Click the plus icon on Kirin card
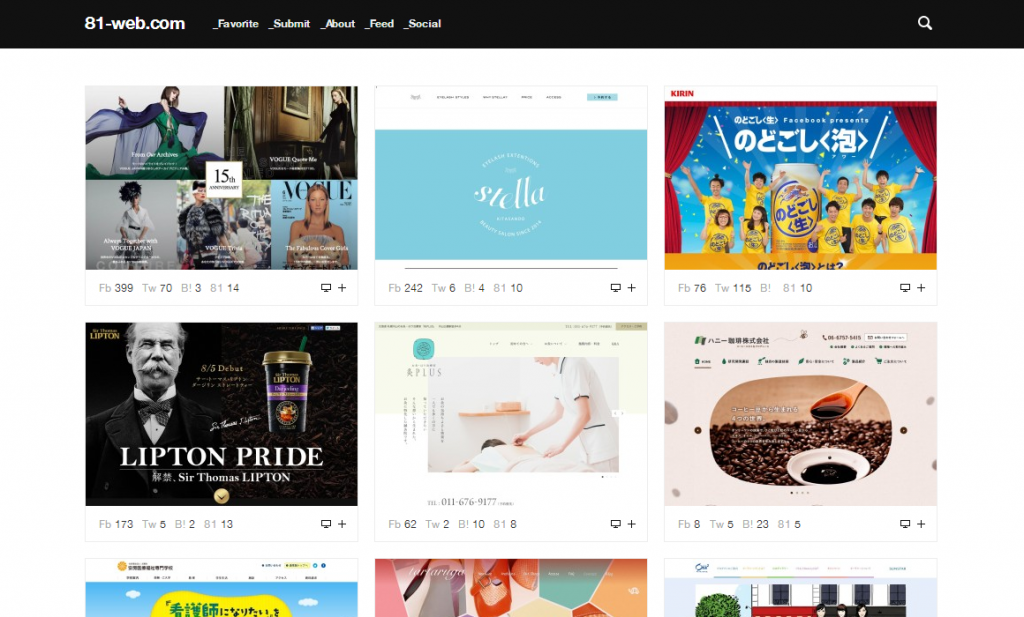 (921, 288)
